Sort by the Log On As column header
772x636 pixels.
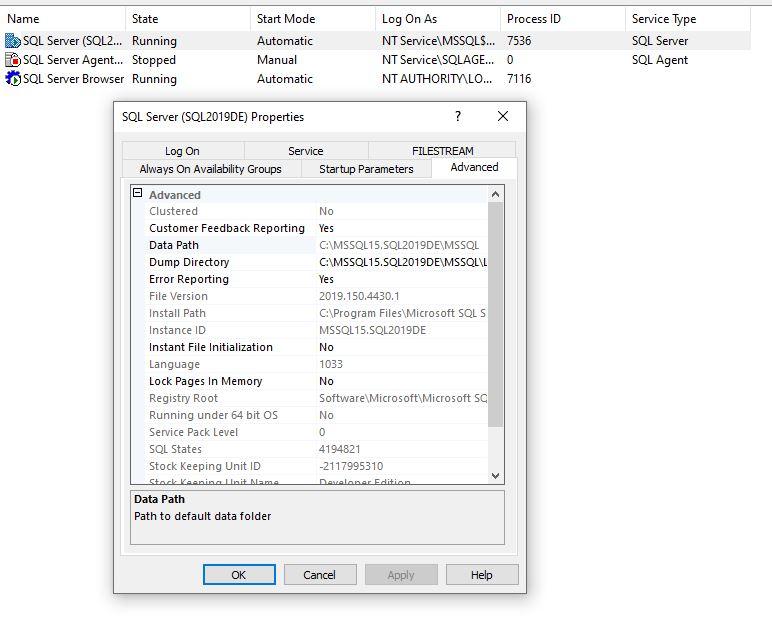tap(438, 19)
